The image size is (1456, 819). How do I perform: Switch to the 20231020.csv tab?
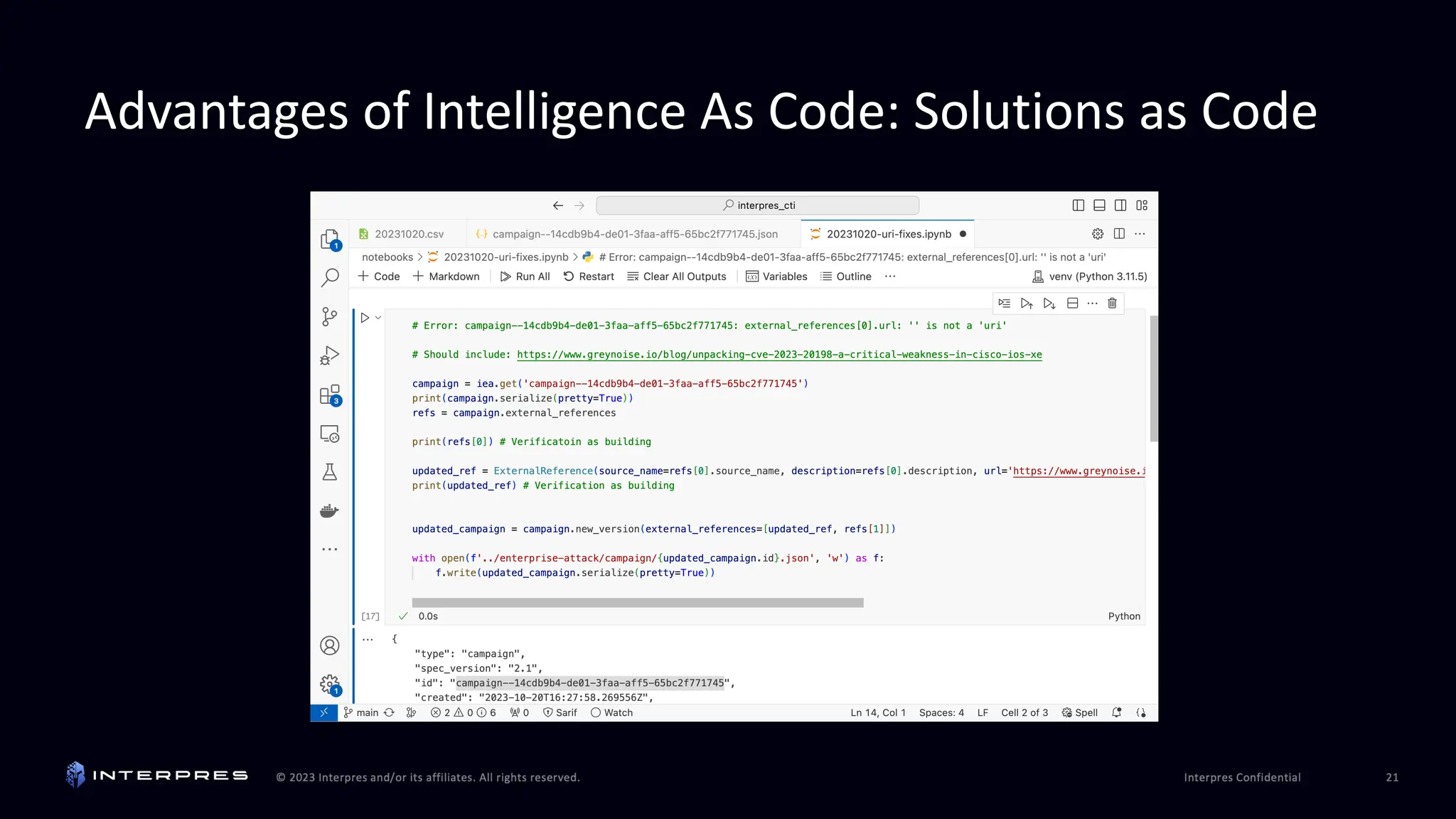(408, 234)
